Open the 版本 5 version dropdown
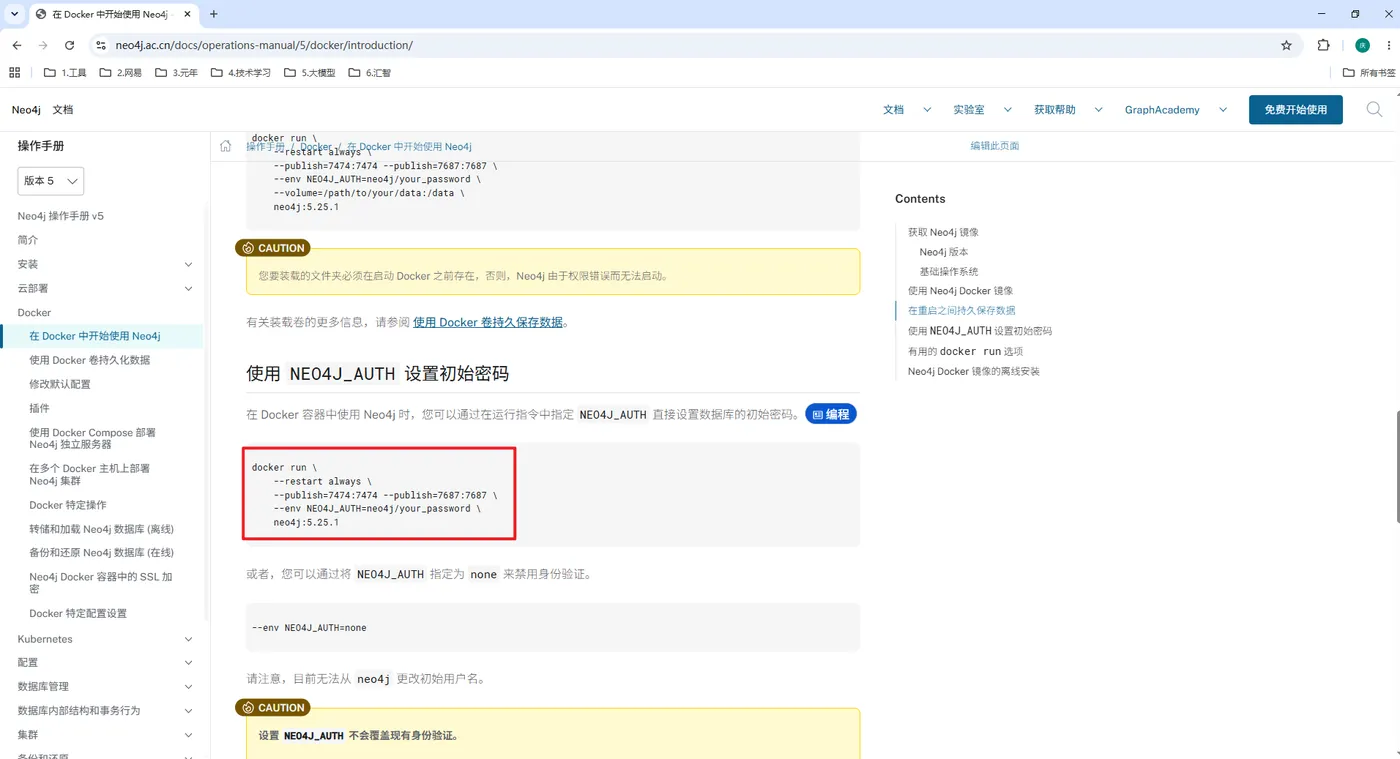1400x759 pixels. pos(51,181)
